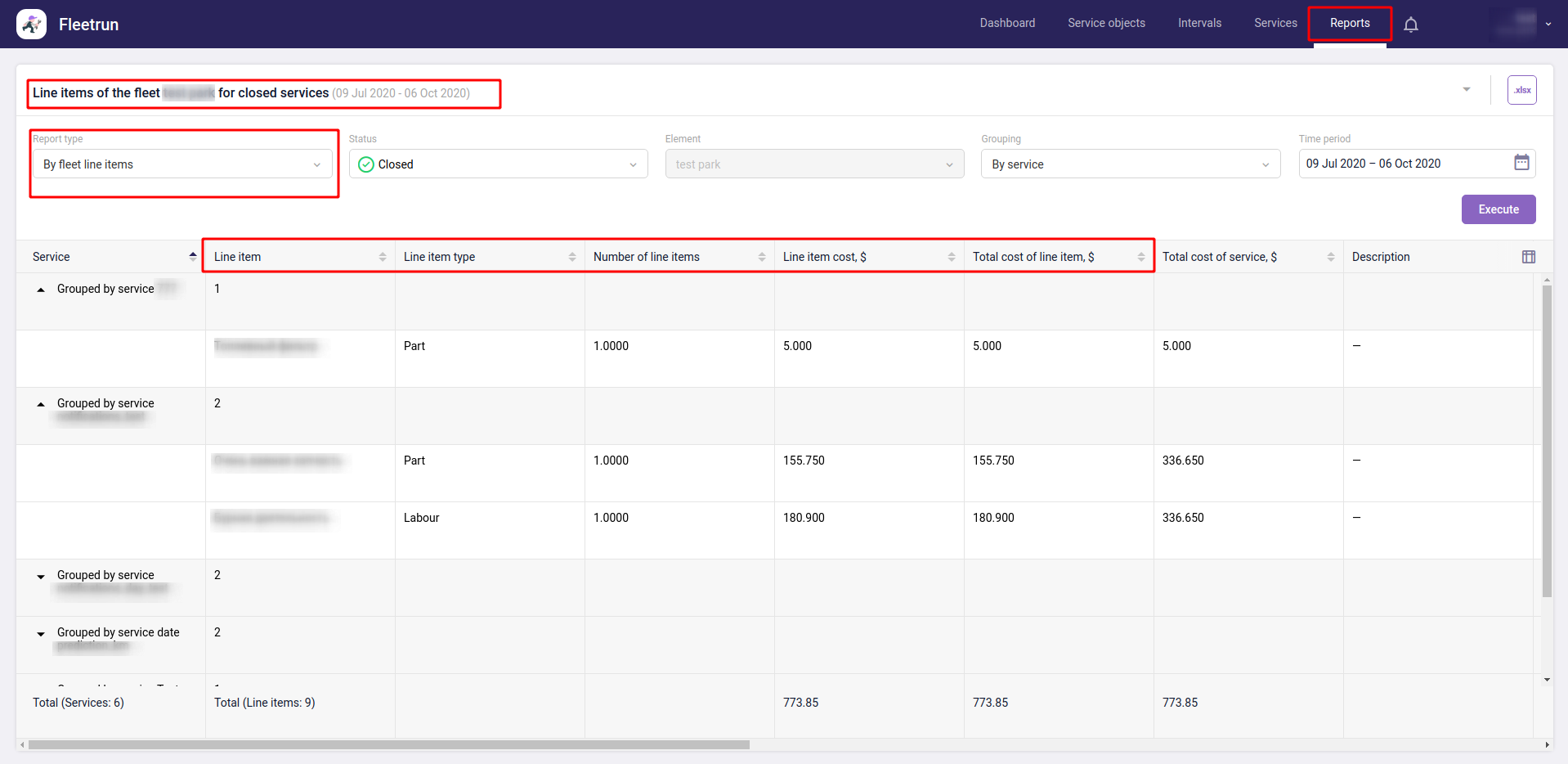This screenshot has height=764, width=1568.
Task: Go to the Dashboard tab
Action: coord(1007,23)
